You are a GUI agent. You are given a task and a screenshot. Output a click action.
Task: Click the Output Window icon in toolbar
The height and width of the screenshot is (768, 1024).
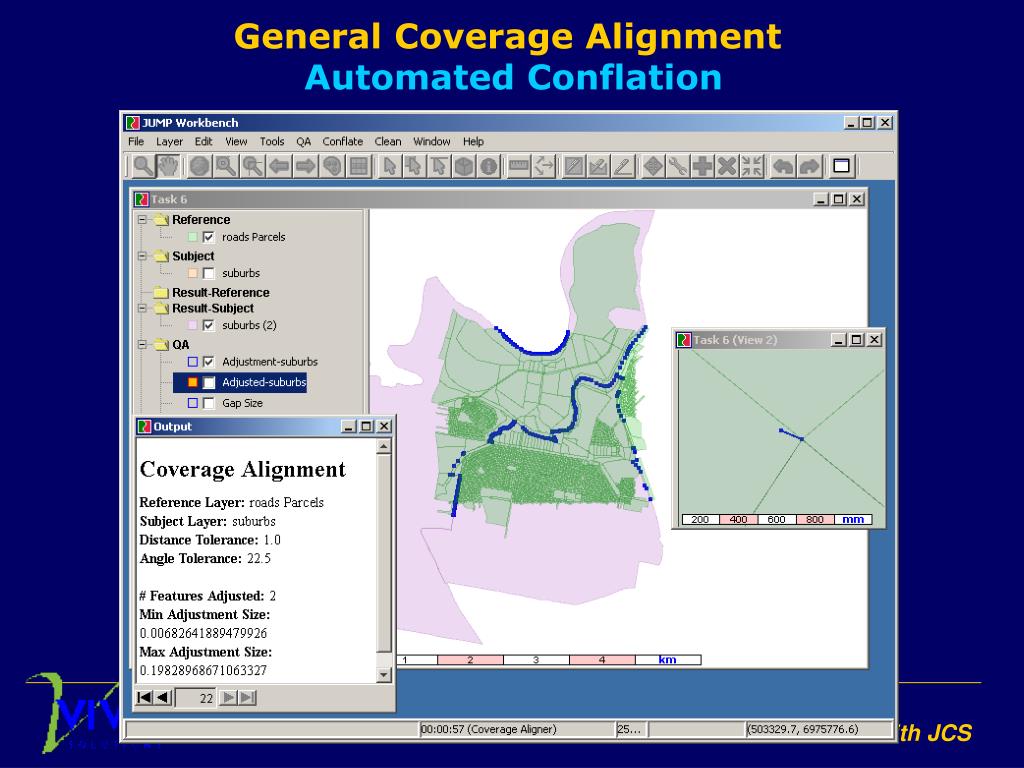tap(842, 166)
